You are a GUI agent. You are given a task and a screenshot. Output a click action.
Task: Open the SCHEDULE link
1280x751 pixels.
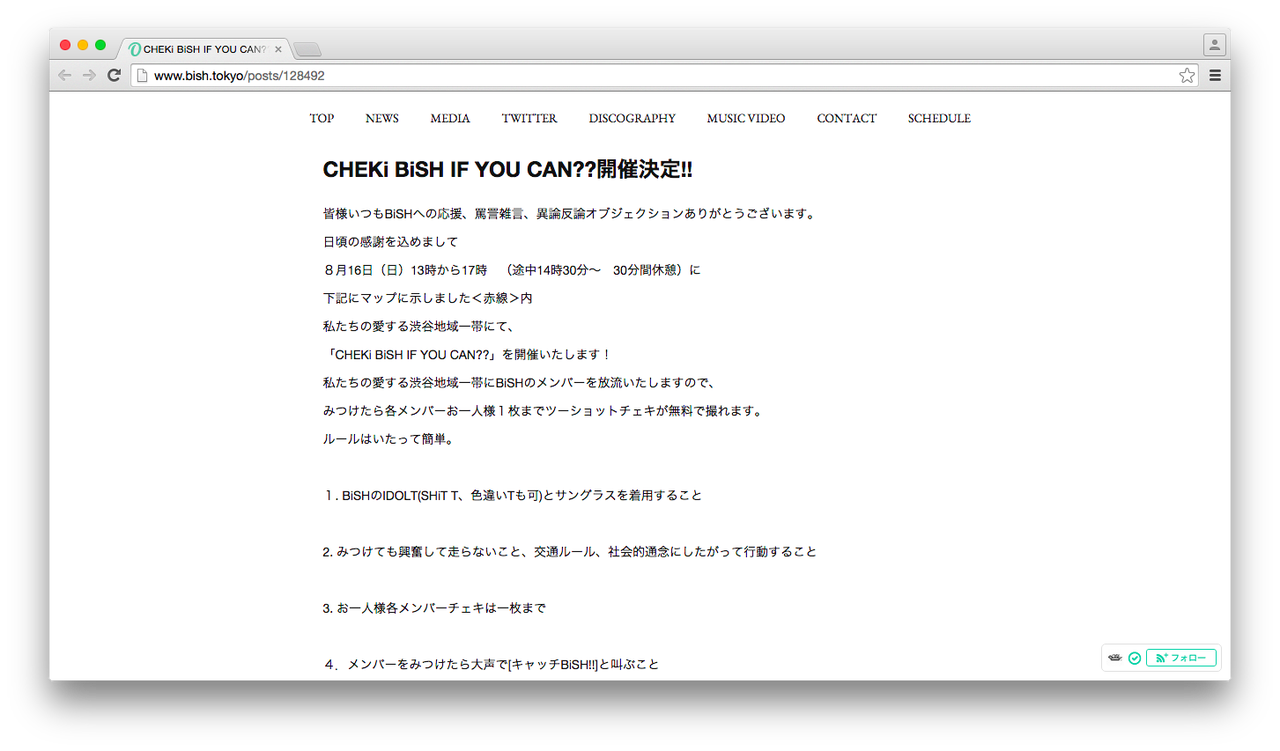click(938, 118)
